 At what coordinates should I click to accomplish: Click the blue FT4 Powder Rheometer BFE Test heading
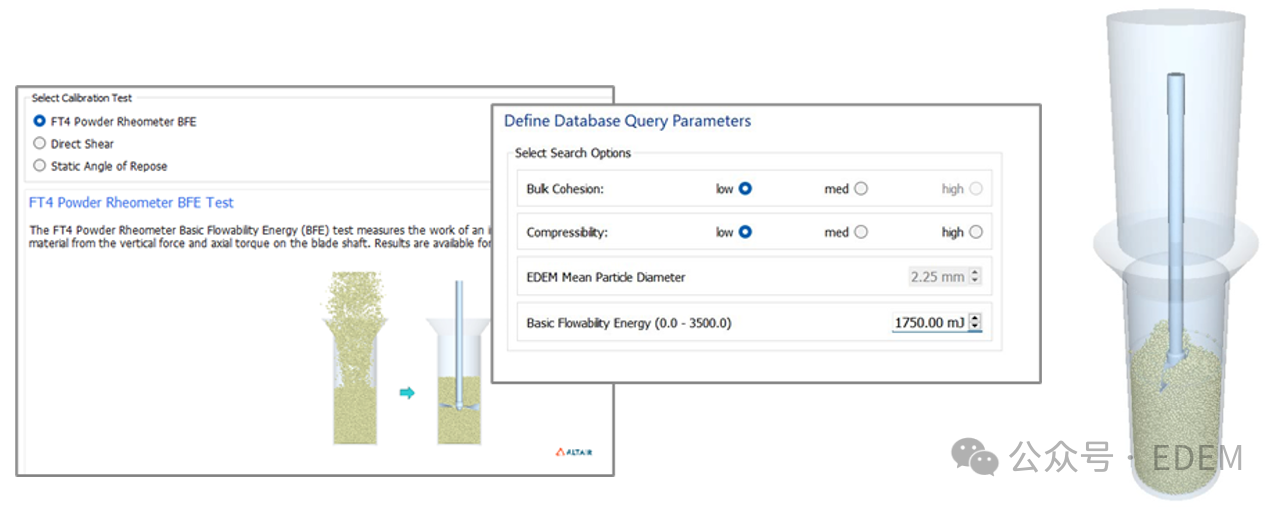click(131, 202)
